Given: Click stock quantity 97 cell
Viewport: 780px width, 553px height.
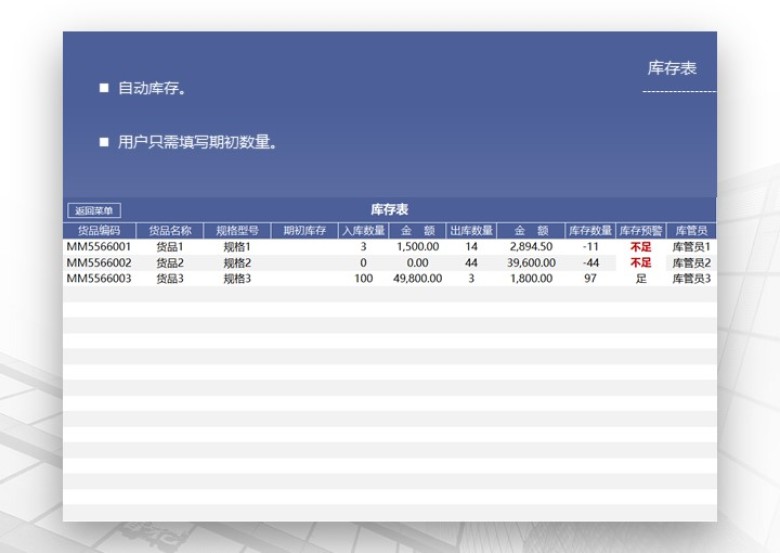Looking at the screenshot, I should [x=590, y=278].
